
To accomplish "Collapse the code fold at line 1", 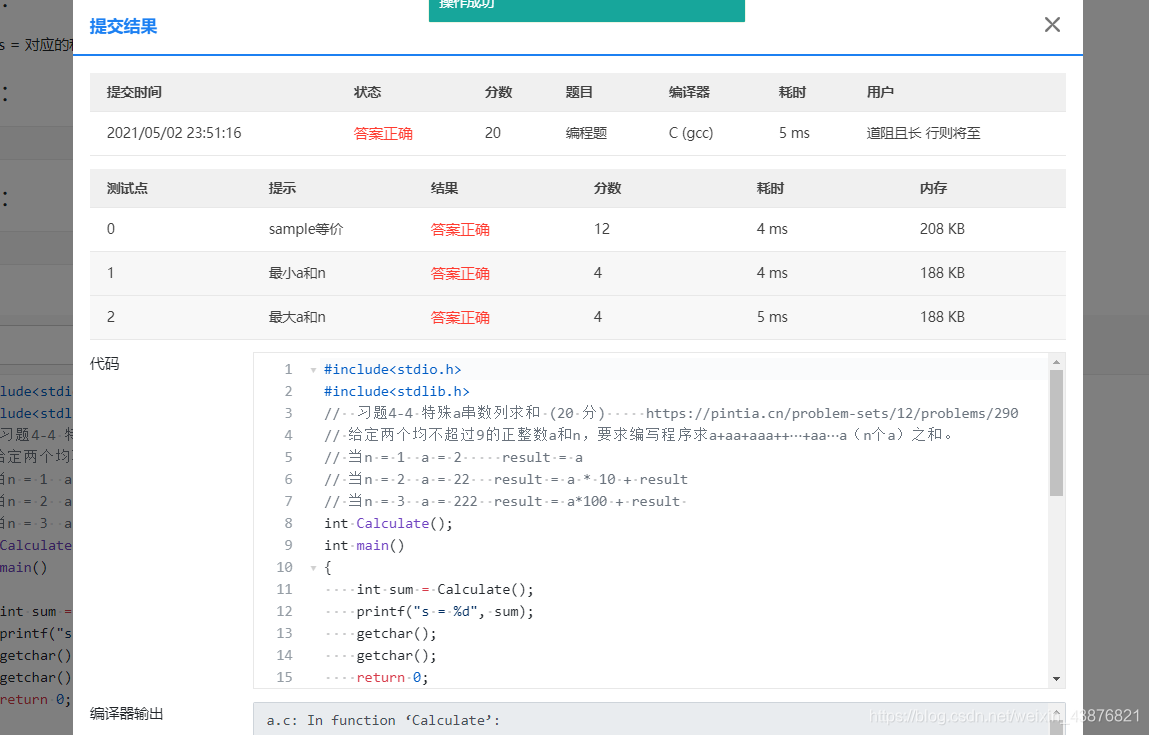I will click(x=313, y=369).
